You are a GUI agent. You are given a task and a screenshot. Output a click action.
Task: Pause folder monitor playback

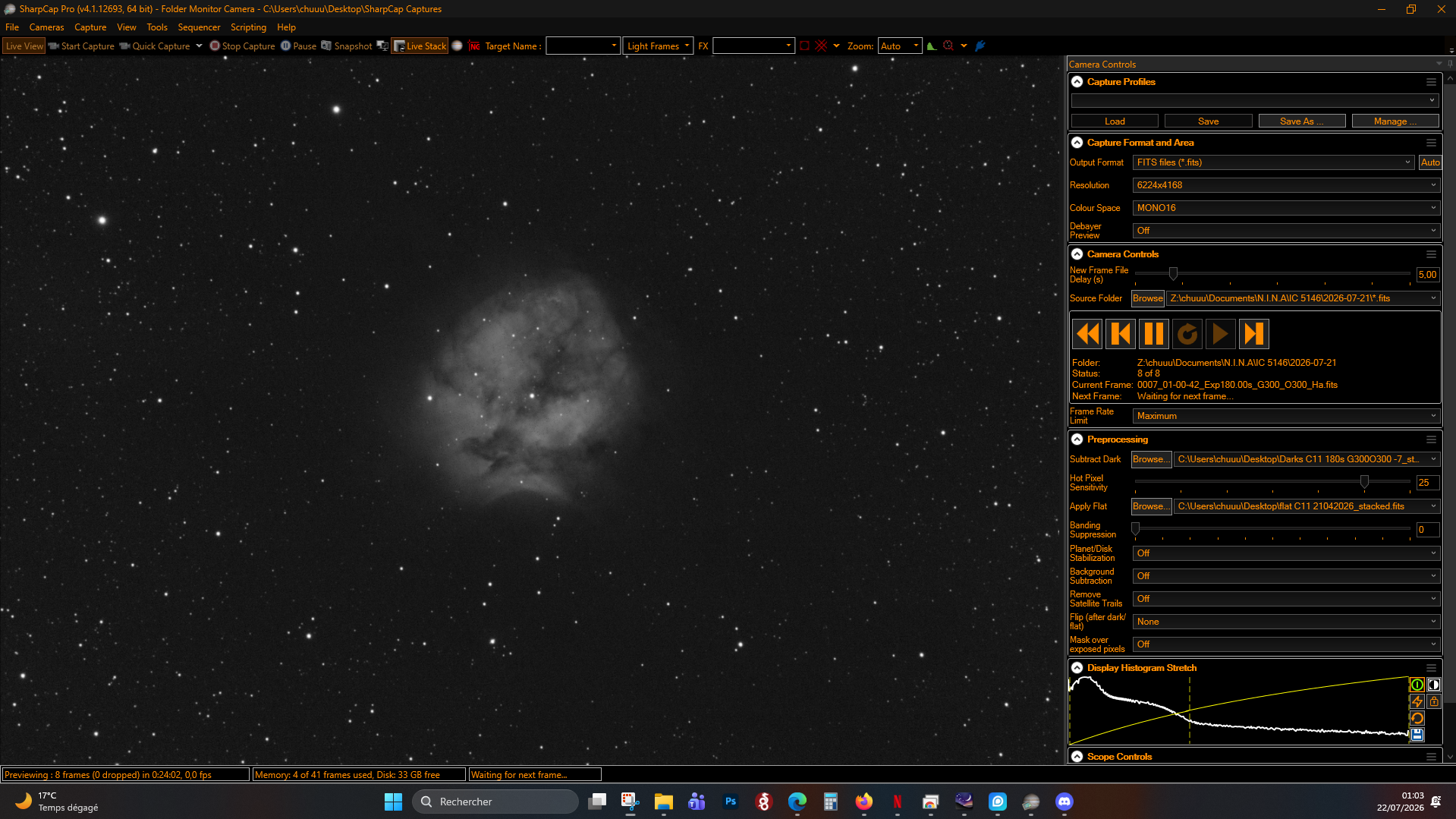pos(1154,334)
